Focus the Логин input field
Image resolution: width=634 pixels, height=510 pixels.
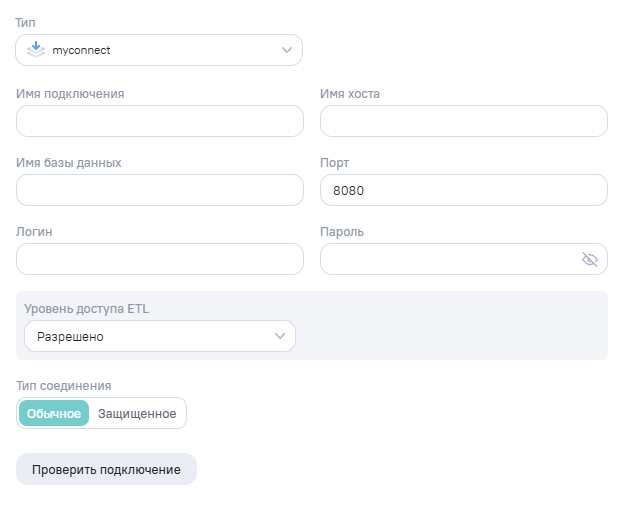160,259
